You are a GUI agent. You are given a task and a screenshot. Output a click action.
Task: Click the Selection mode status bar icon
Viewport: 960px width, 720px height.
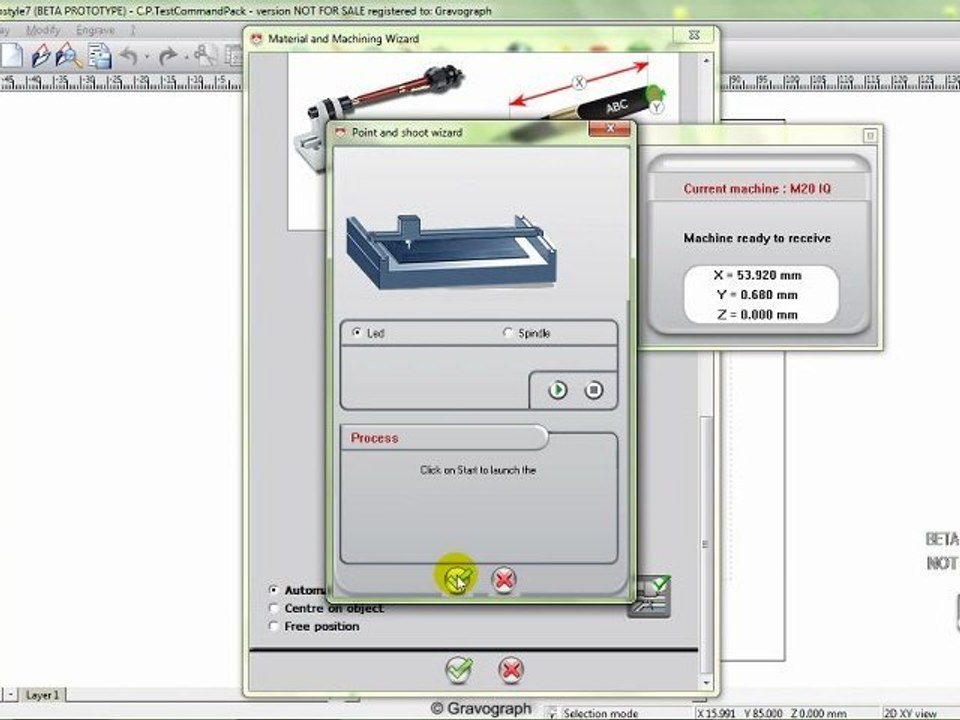point(552,713)
